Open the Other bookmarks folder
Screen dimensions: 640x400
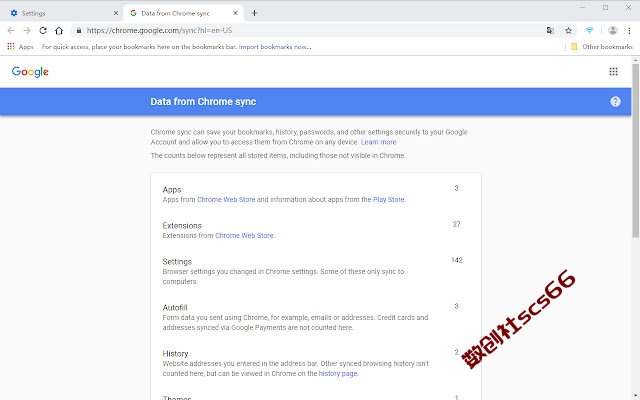coord(602,47)
